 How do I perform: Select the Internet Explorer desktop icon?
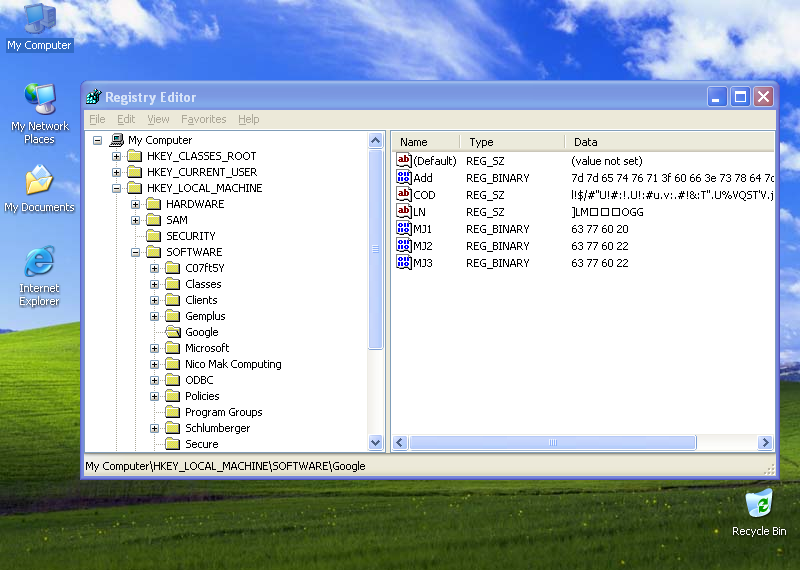coord(39,276)
